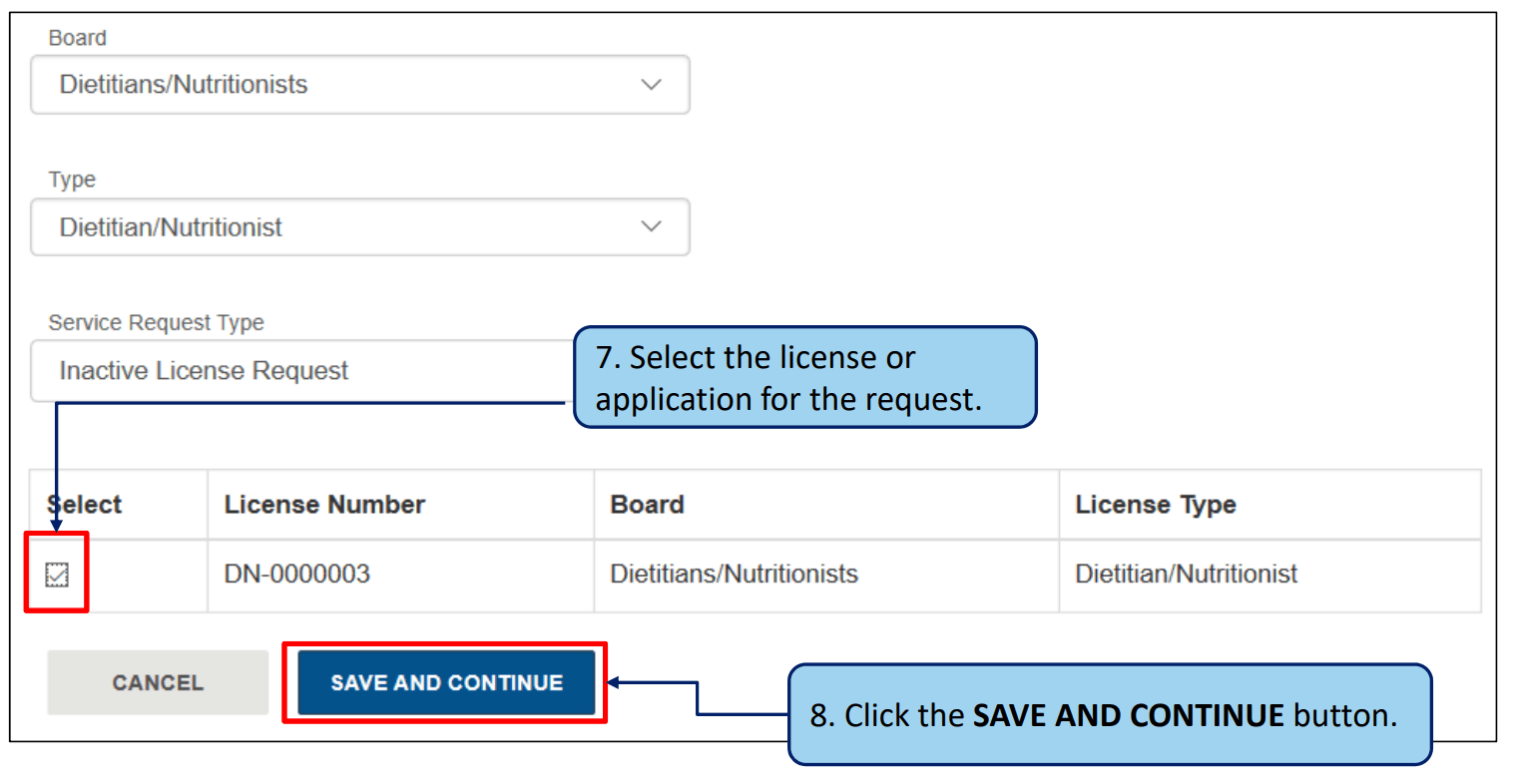
Task: Click the Select column header
Action: [85, 505]
